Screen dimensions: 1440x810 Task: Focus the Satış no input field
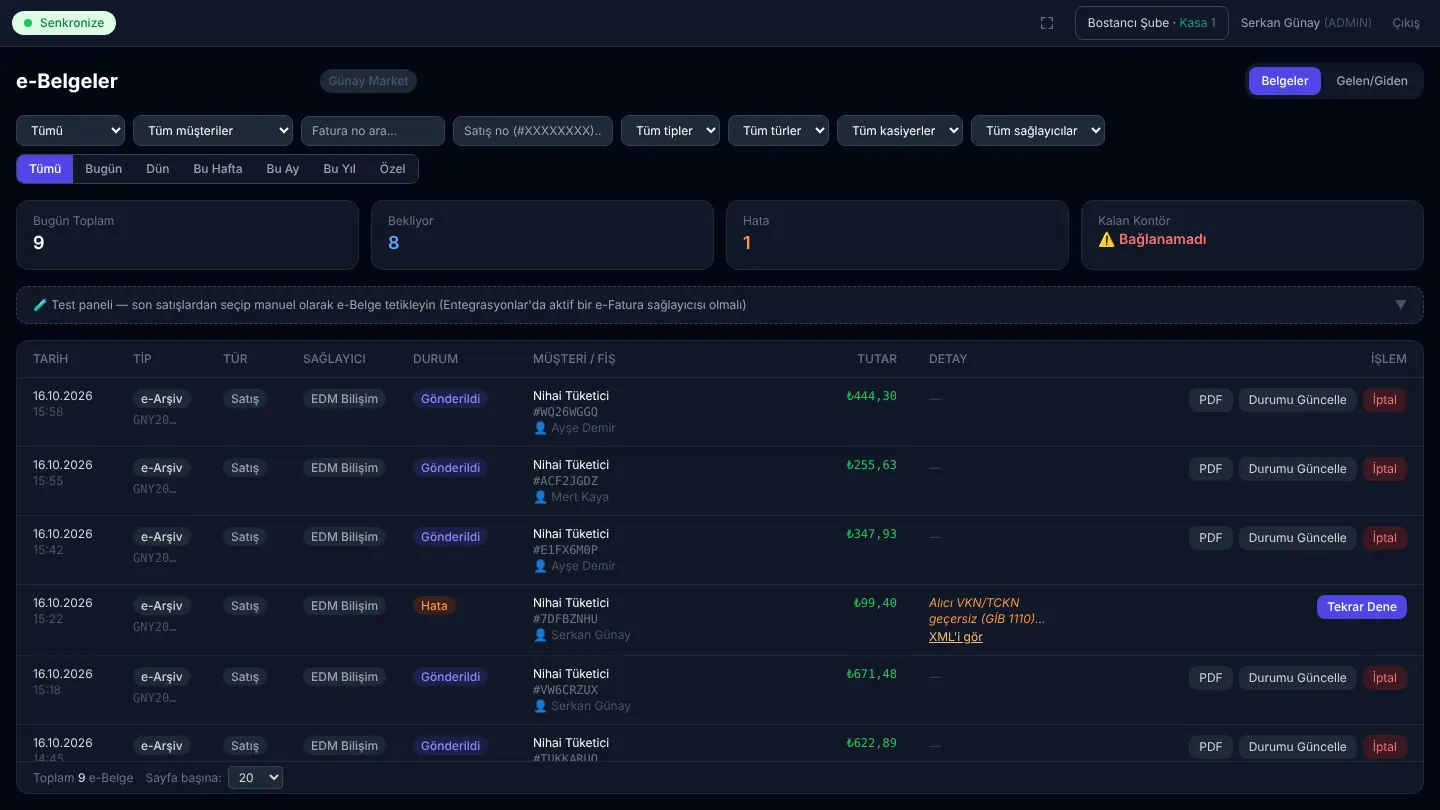point(533,131)
